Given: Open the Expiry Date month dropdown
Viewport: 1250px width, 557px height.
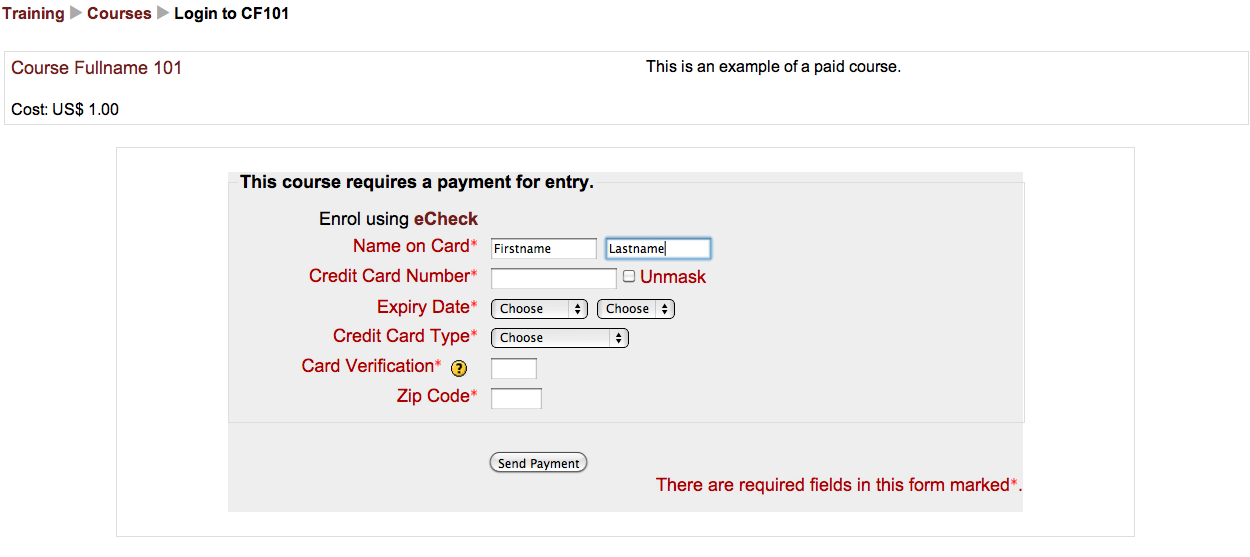Looking at the screenshot, I should pyautogui.click(x=539, y=309).
